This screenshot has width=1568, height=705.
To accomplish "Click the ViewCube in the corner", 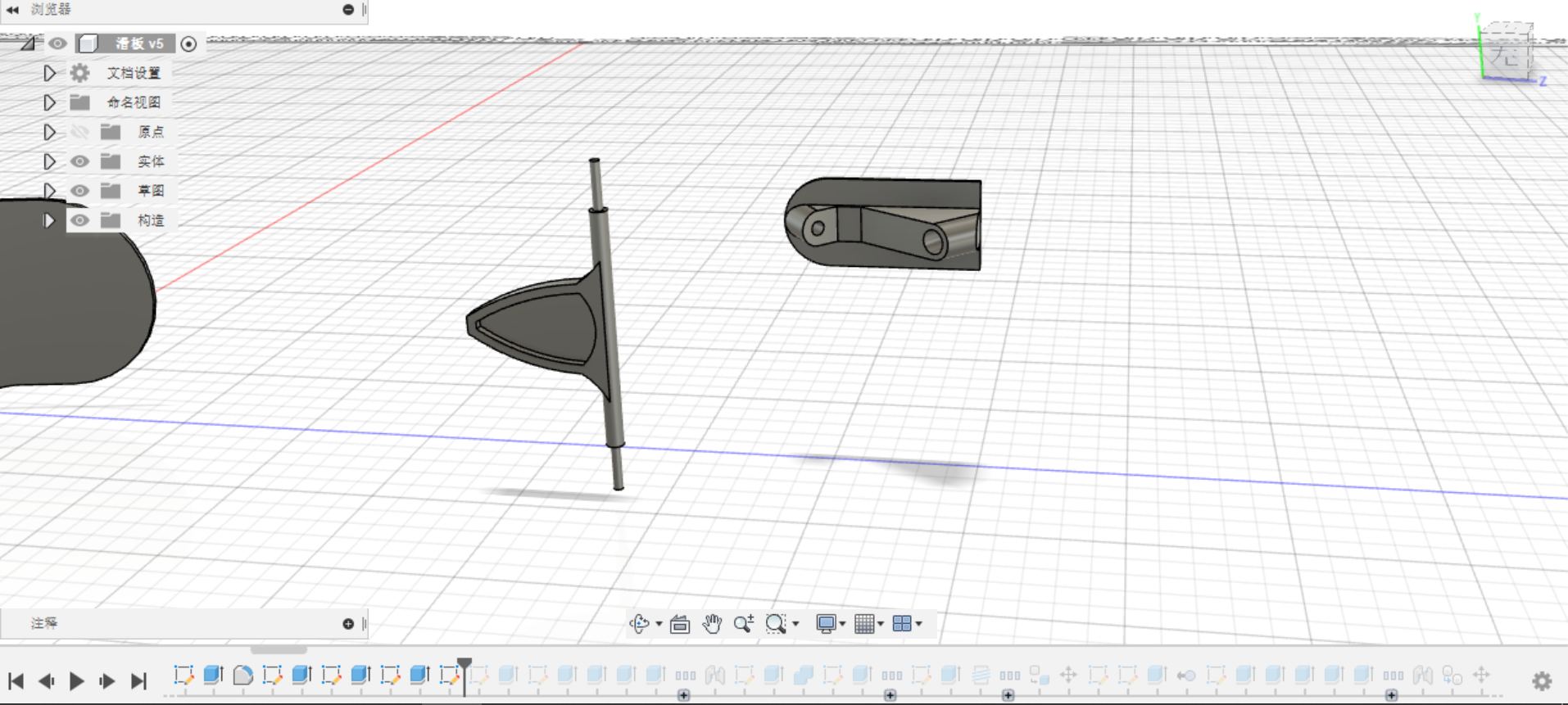I will click(x=1507, y=53).
